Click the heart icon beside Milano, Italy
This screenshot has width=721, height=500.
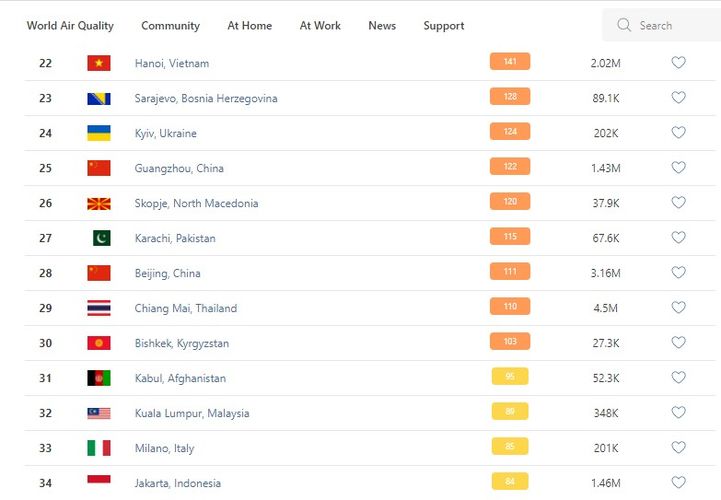[678, 447]
